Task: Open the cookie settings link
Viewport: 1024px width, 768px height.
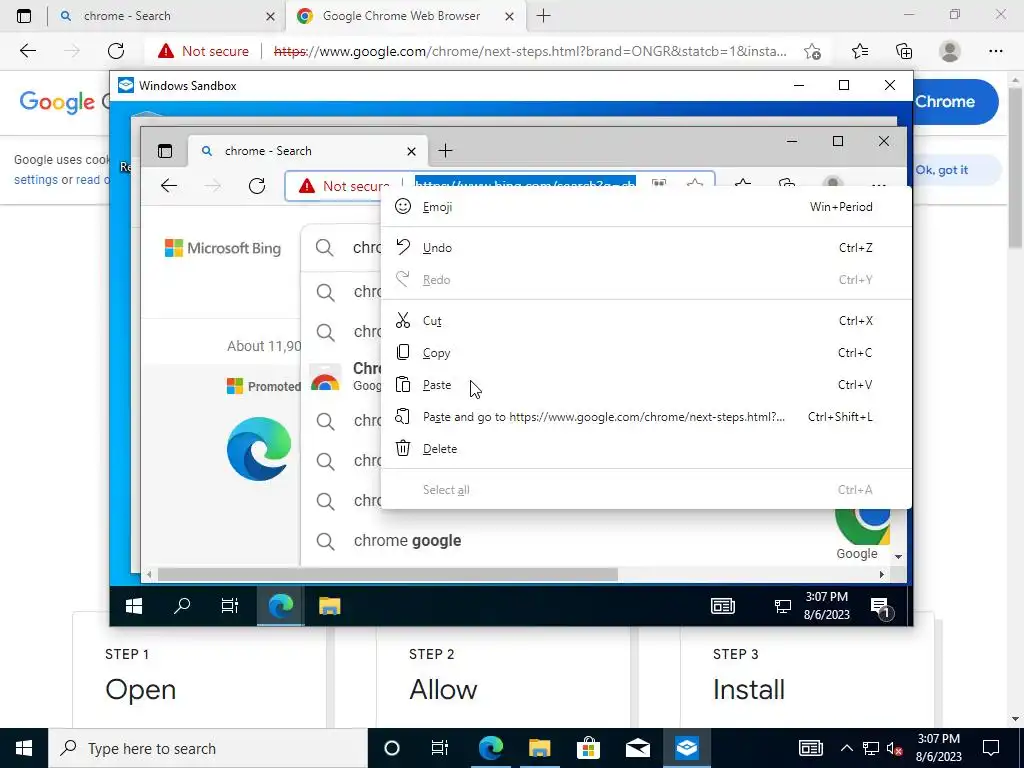Action: (36, 180)
